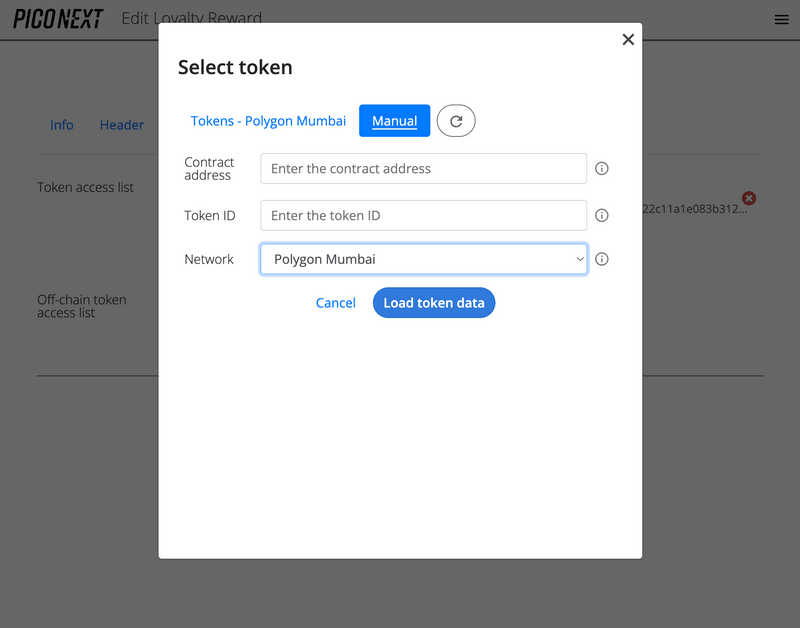Viewport: 800px width, 628px height.
Task: Remove the token from the access list
Action: [749, 199]
